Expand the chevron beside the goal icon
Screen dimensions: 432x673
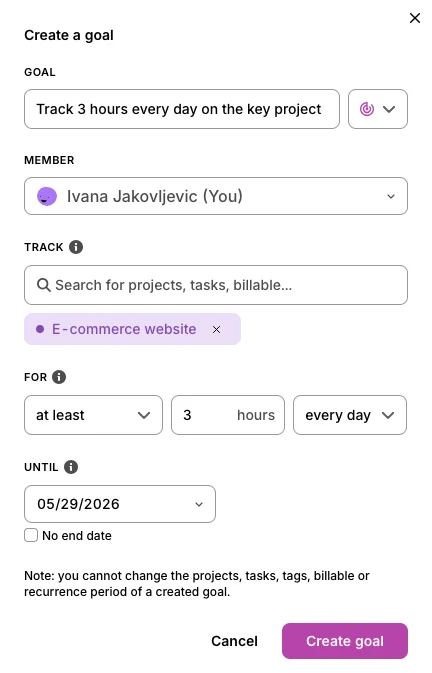coord(389,109)
